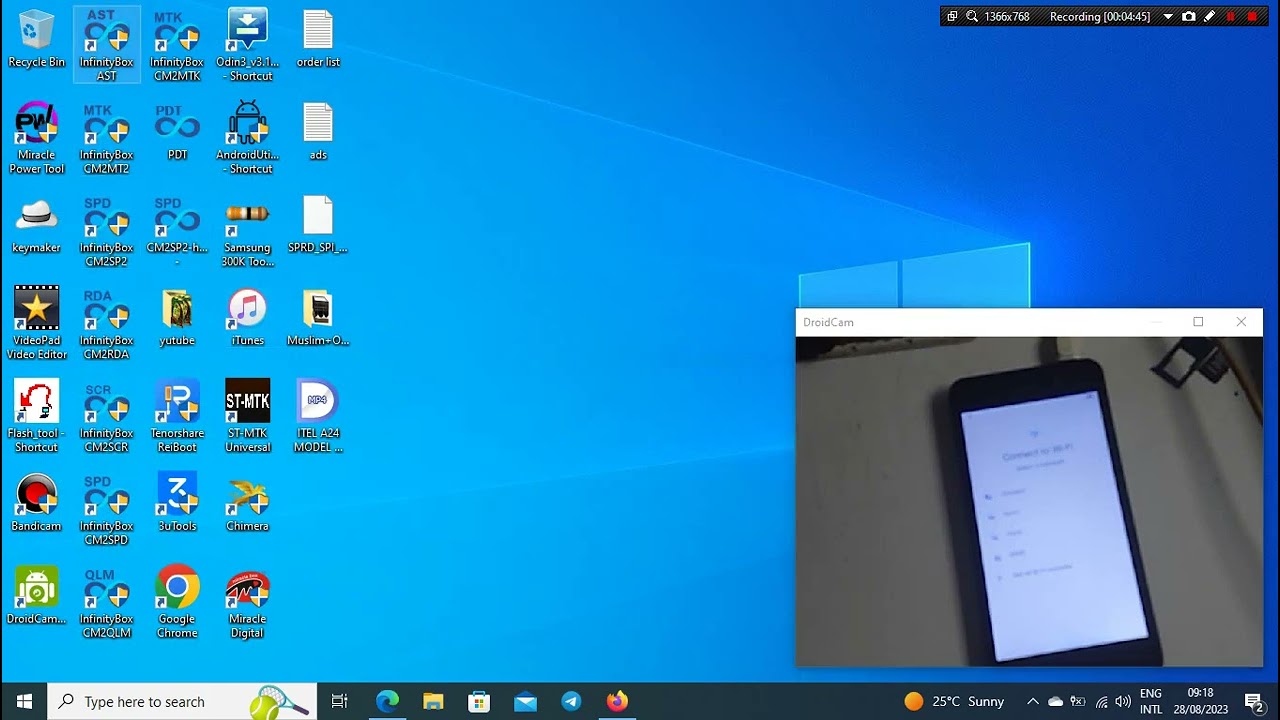Switch the ENG INTL input language
The image size is (1280, 720).
[1151, 701]
